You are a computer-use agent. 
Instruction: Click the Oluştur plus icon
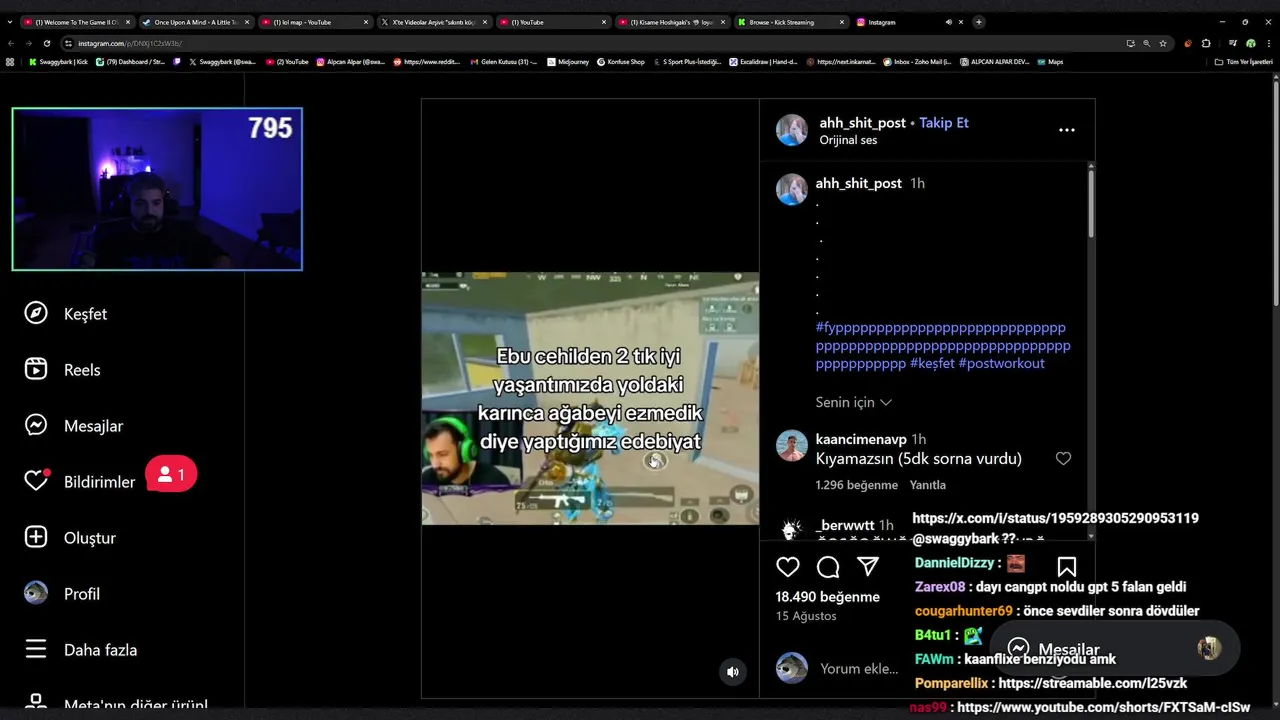click(36, 538)
